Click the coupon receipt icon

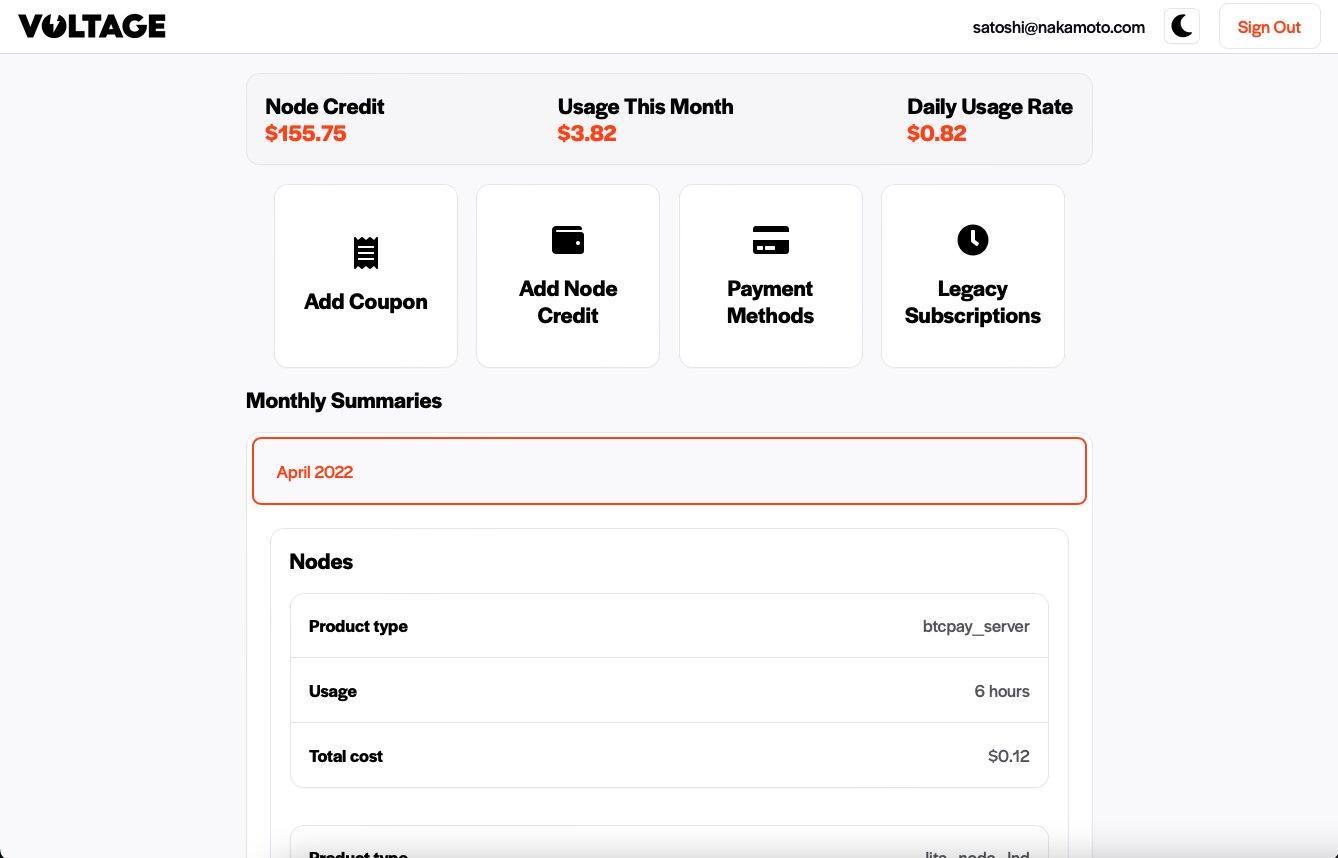tap(366, 253)
